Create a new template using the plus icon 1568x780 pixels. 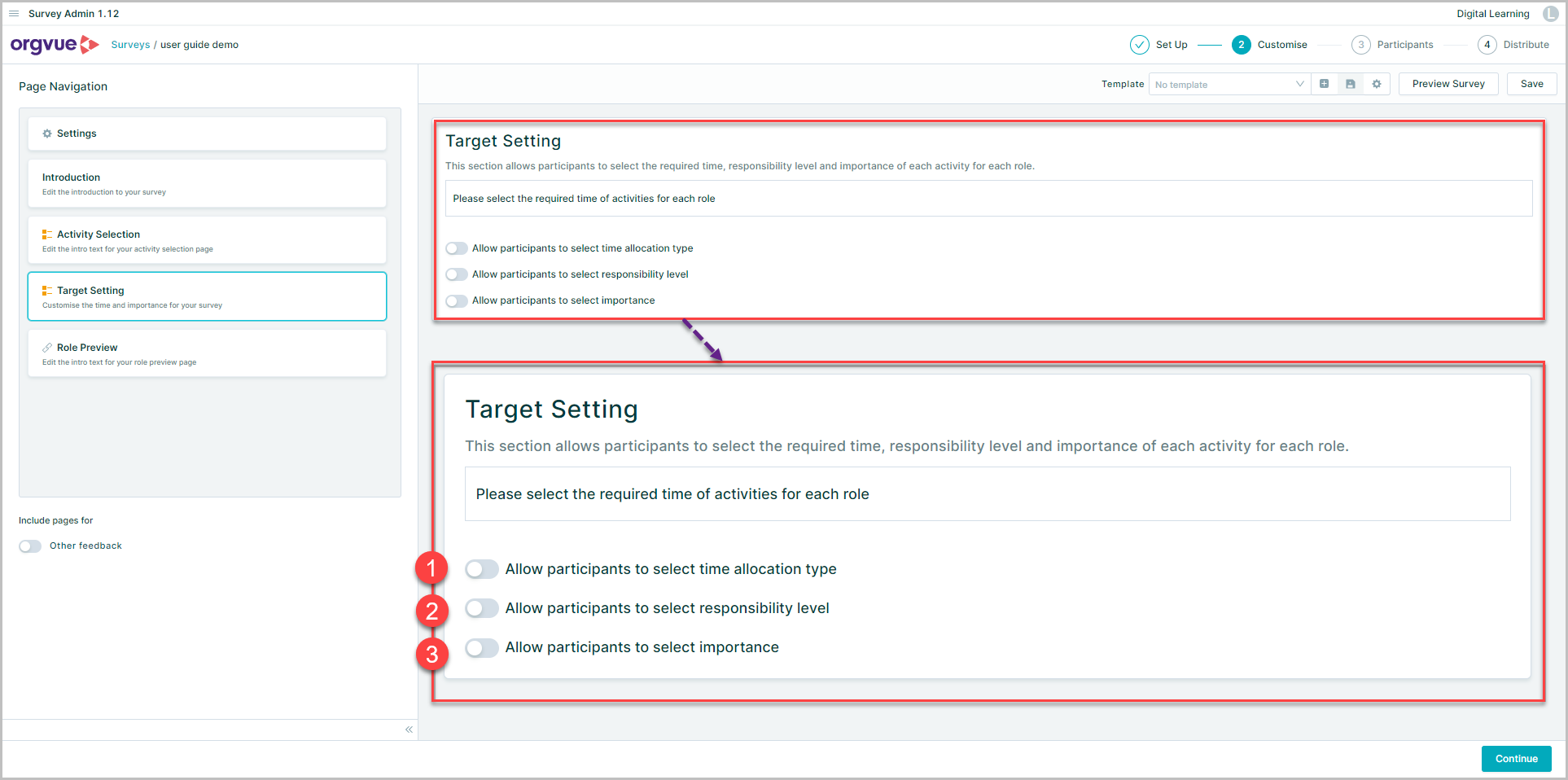pos(1324,84)
